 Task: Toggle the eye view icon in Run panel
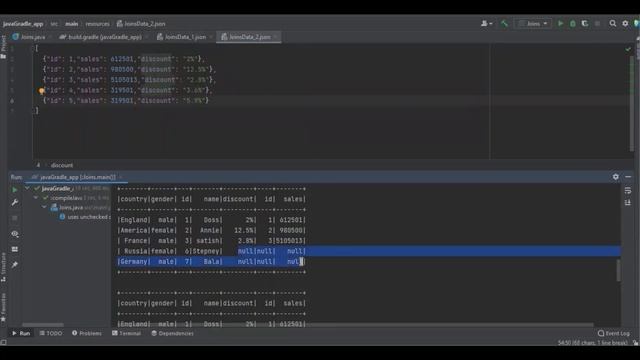tap(15, 234)
